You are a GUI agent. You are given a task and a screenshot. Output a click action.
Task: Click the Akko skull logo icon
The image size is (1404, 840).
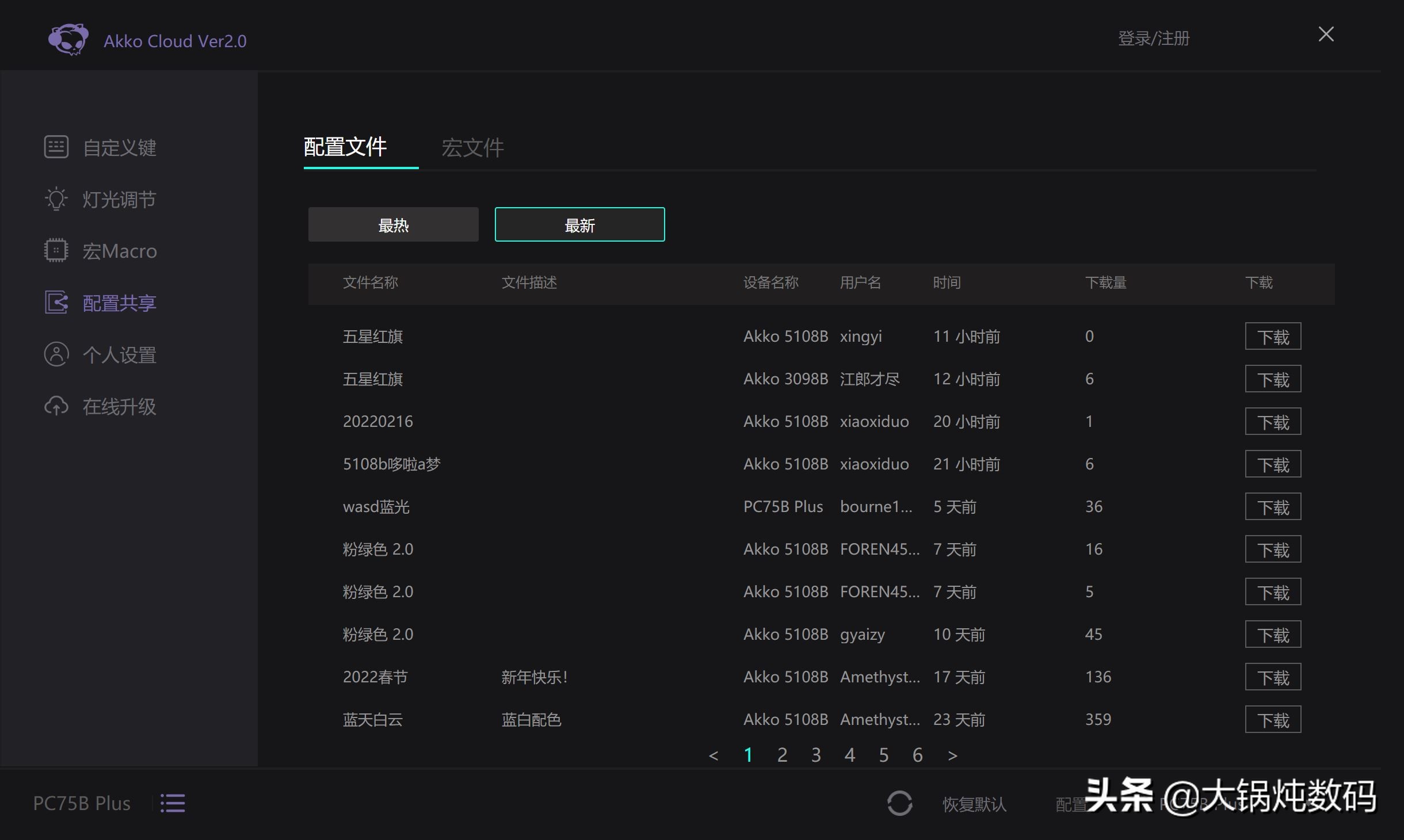click(68, 39)
